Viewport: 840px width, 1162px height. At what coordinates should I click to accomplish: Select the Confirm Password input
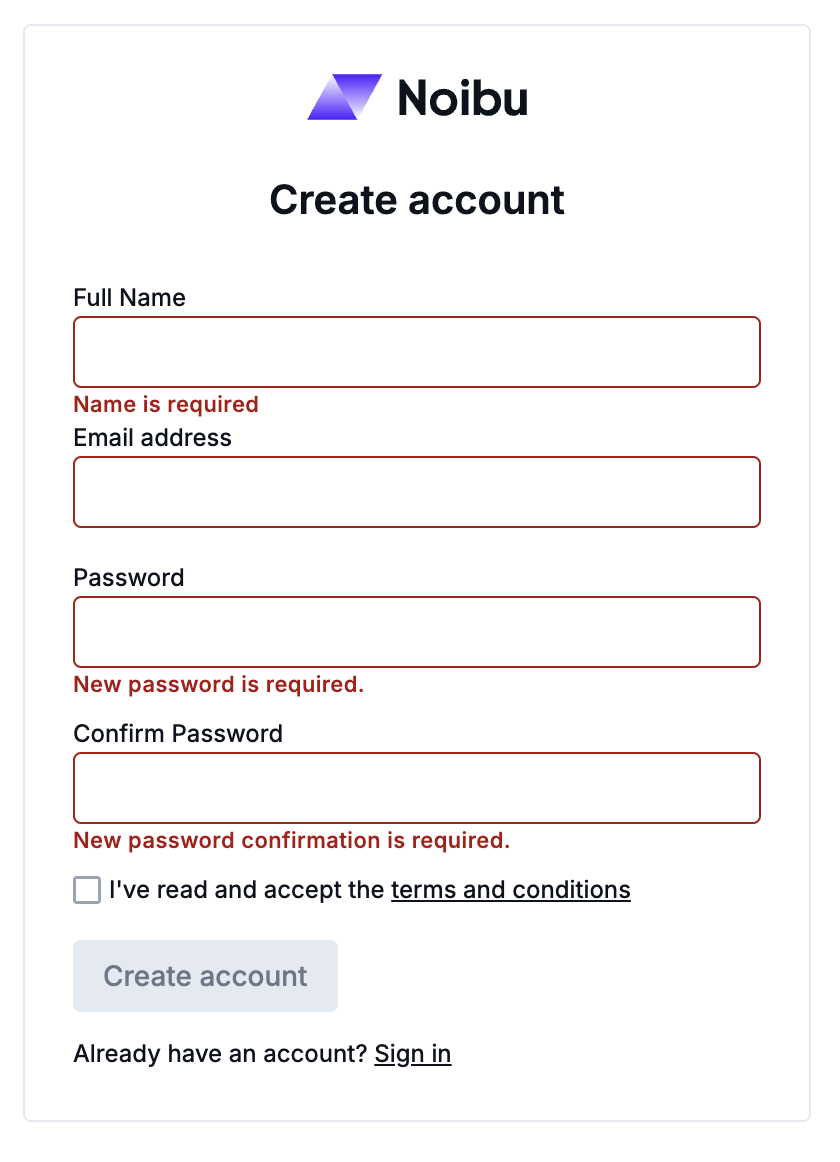coord(417,787)
